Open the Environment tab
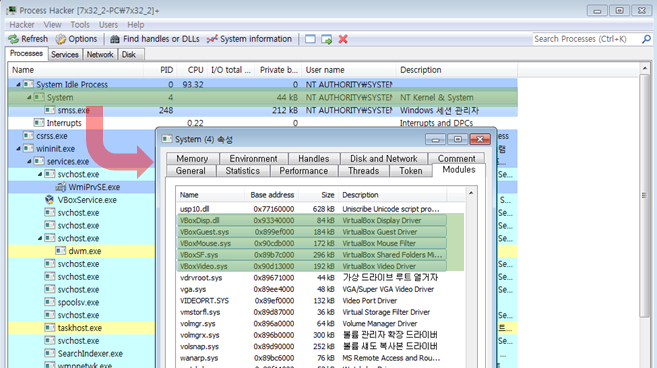657x368 pixels. click(x=253, y=159)
